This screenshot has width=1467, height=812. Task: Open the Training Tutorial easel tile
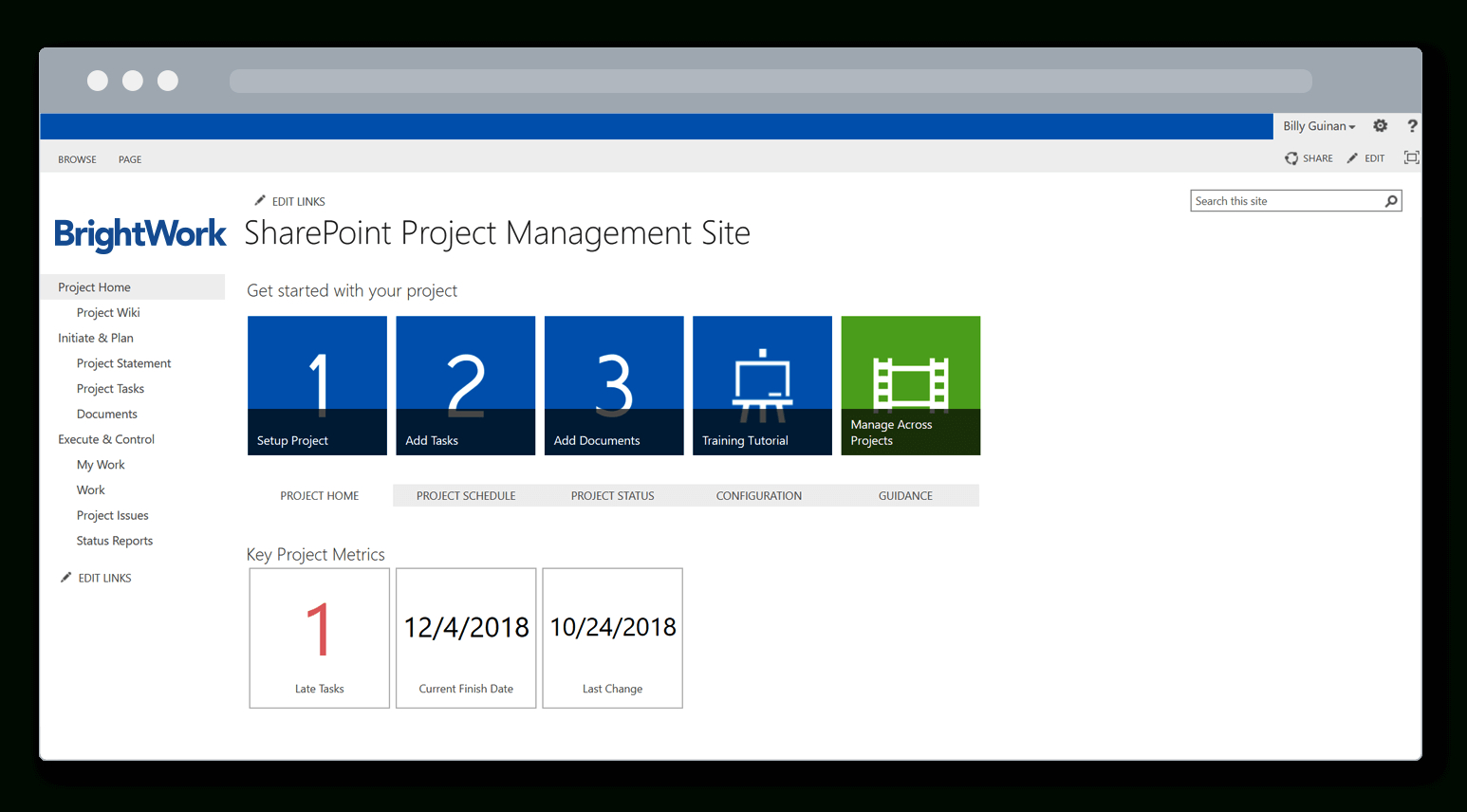click(762, 385)
